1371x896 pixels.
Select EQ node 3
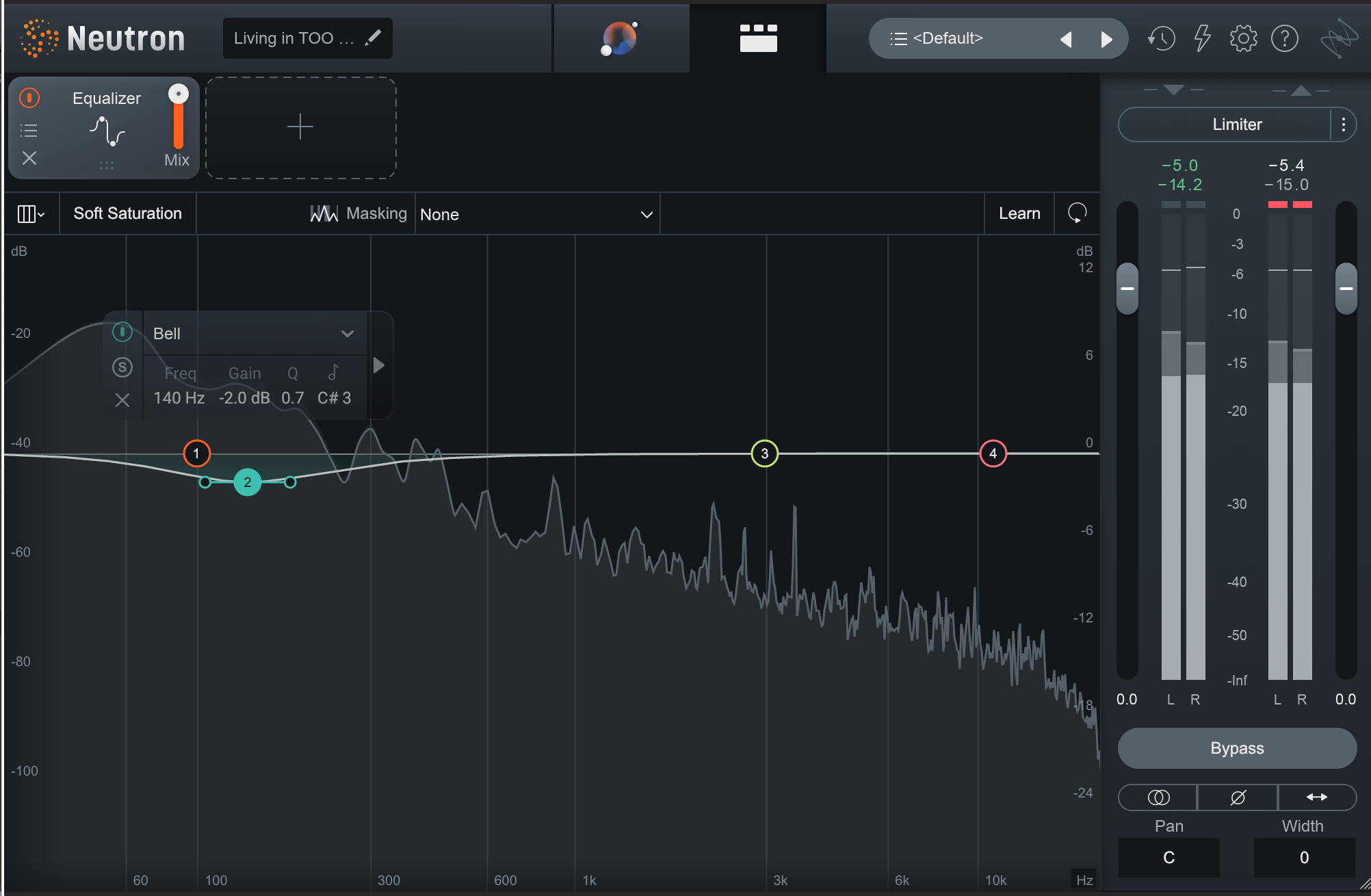coord(764,453)
